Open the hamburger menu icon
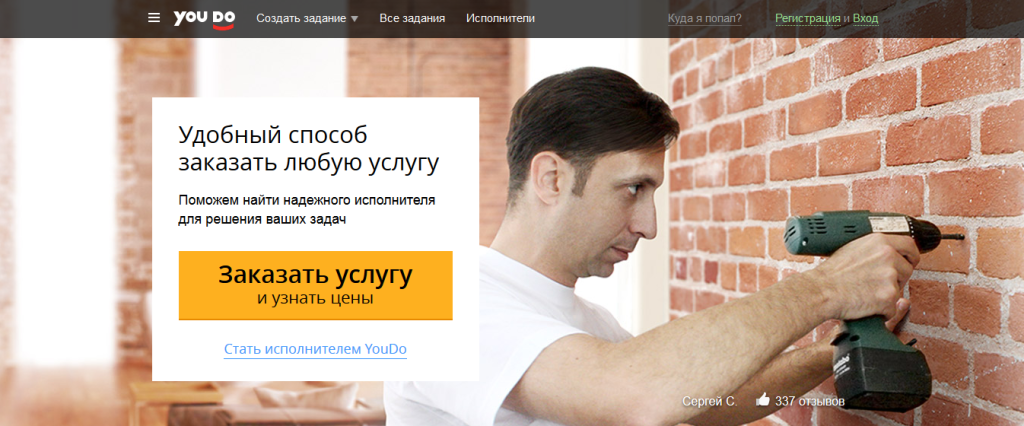Image resolution: width=1024 pixels, height=426 pixels. [154, 18]
